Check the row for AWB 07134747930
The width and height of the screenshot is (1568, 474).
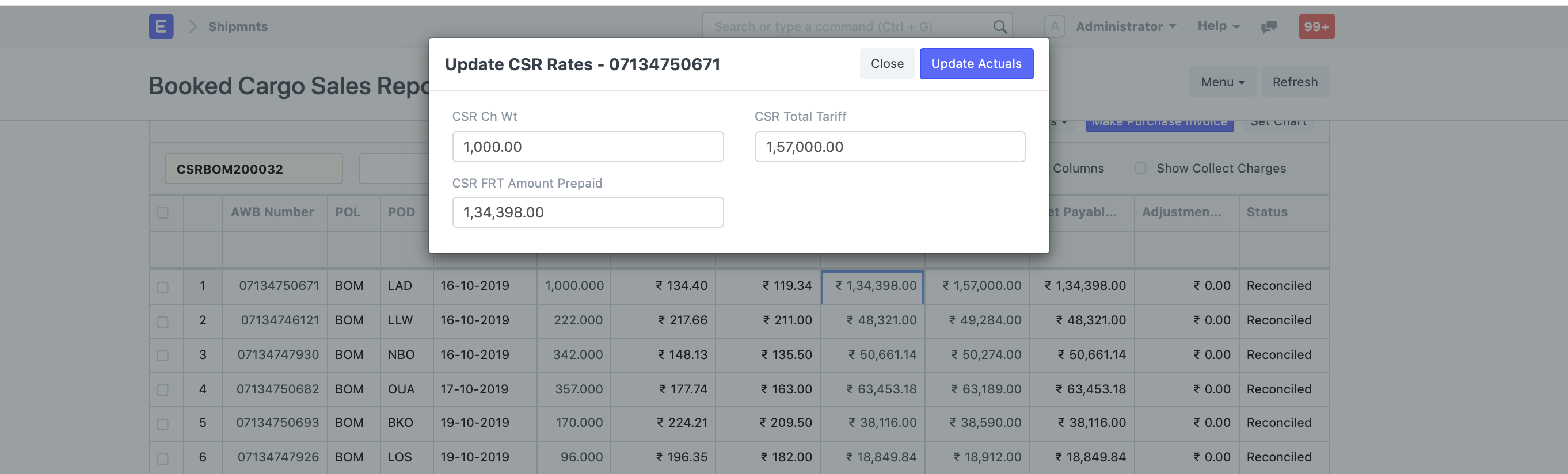162,355
